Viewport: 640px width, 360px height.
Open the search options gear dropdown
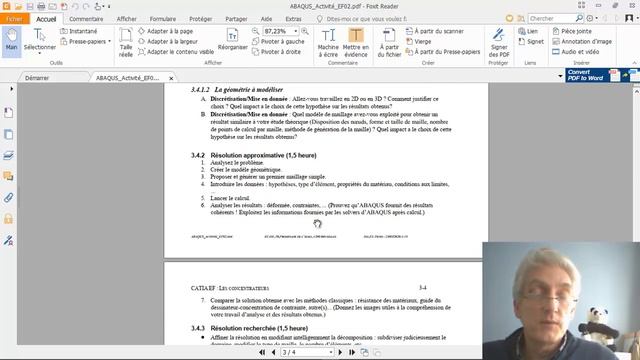592,18
